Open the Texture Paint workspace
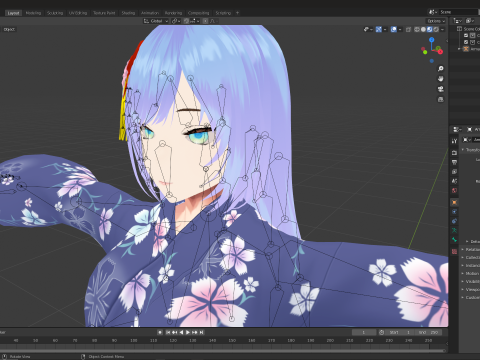The image size is (480, 360). (104, 13)
